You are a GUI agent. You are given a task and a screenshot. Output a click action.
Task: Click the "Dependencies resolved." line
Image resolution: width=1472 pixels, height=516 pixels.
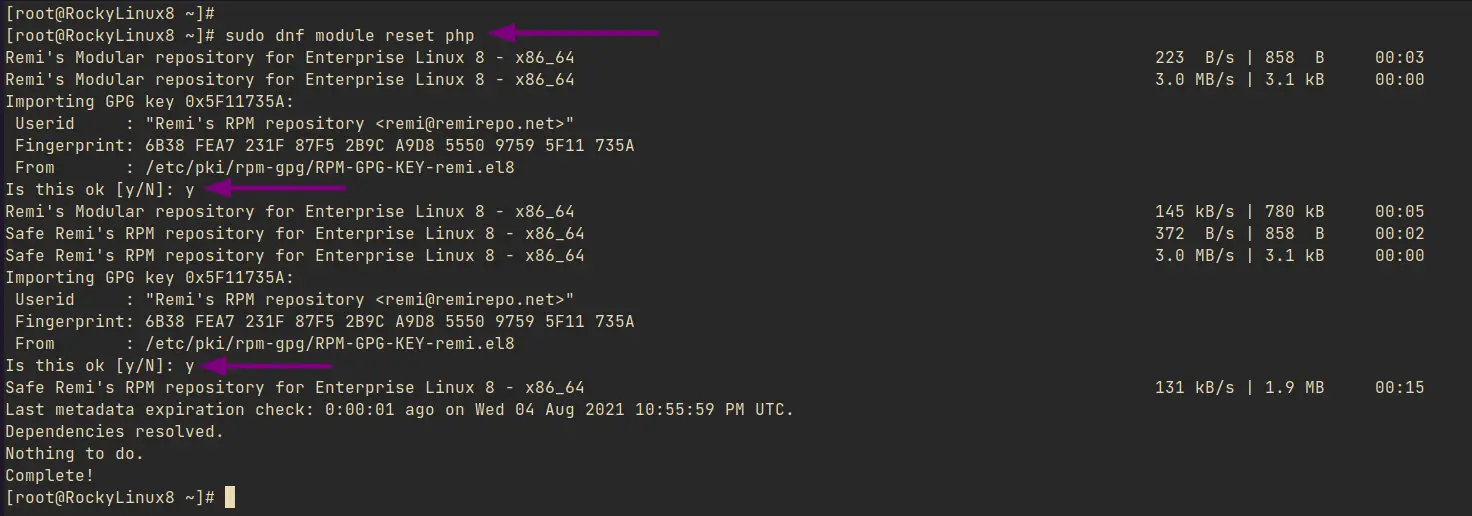(115, 432)
